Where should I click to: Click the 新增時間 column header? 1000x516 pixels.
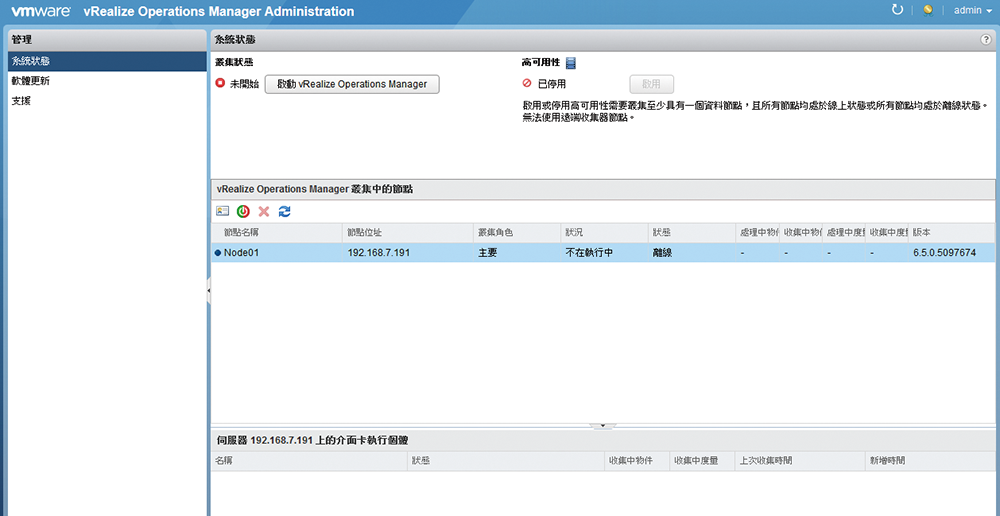click(930, 461)
